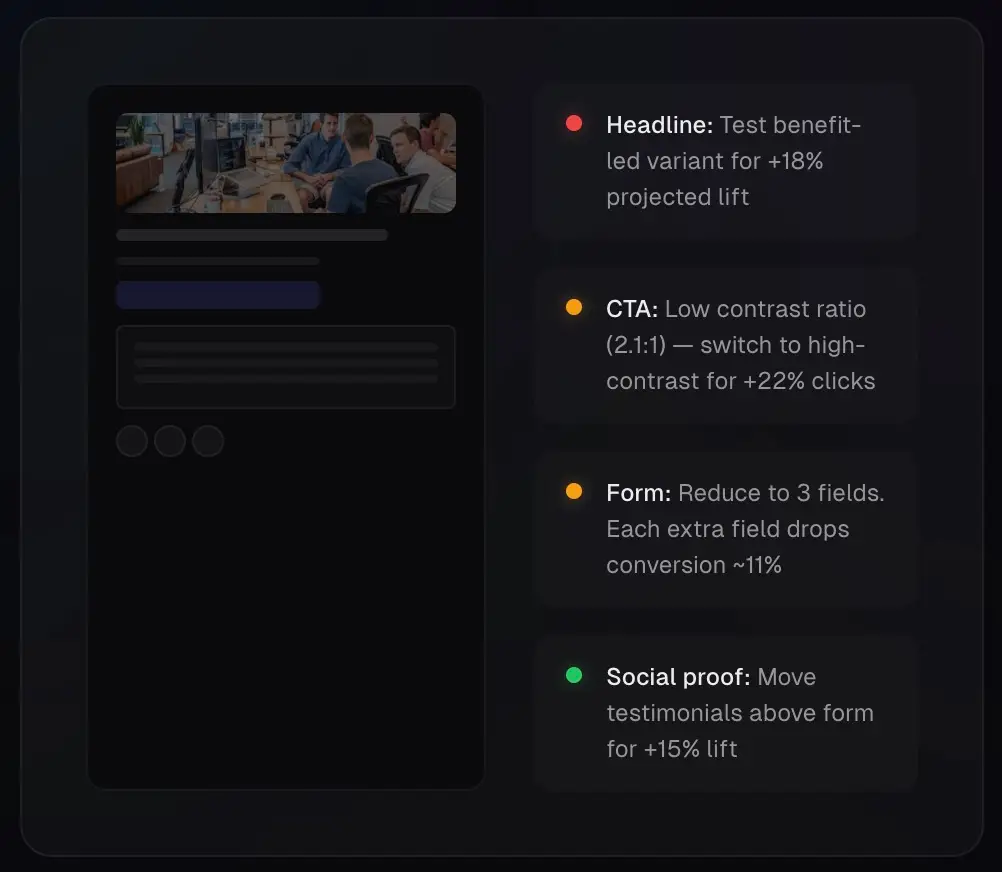Click the orange CTA warning dot
The image size is (1002, 872).
tap(573, 307)
